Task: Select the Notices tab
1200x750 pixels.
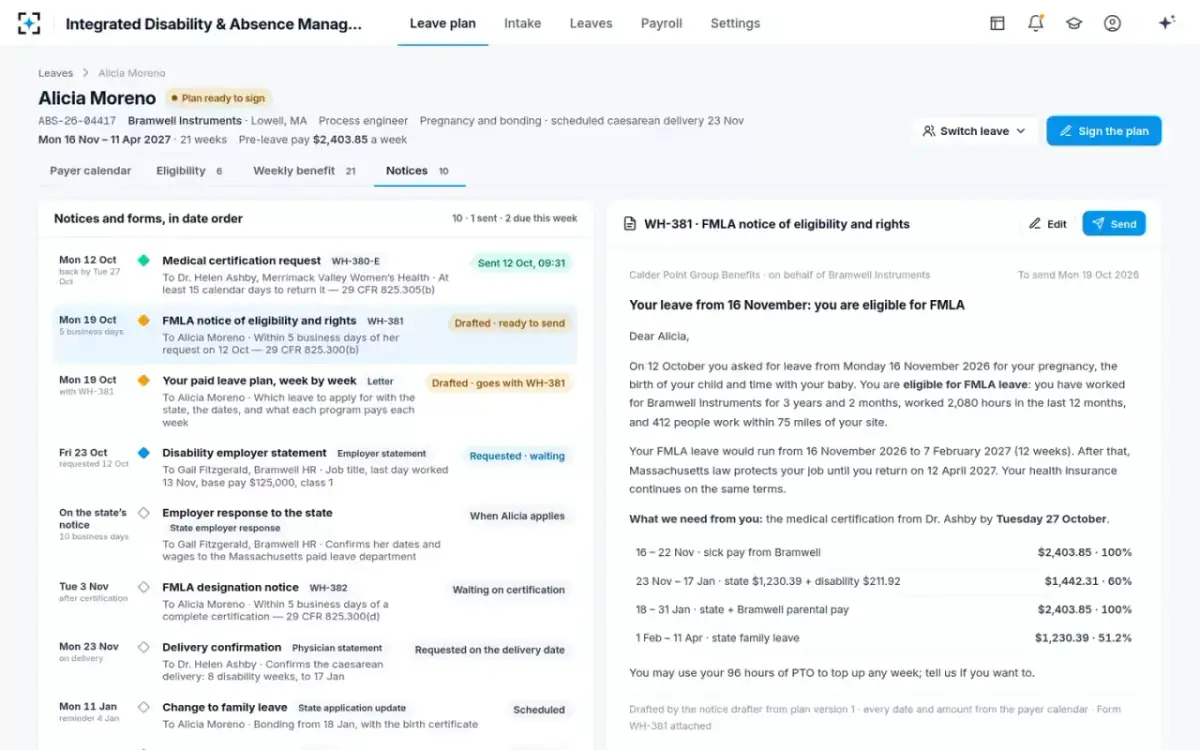Action: pos(418,171)
